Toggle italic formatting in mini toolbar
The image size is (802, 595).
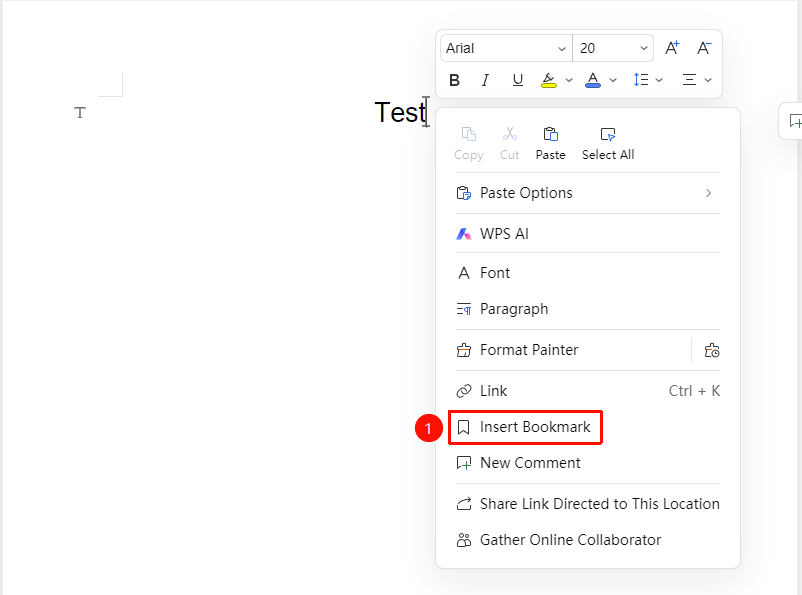point(485,80)
